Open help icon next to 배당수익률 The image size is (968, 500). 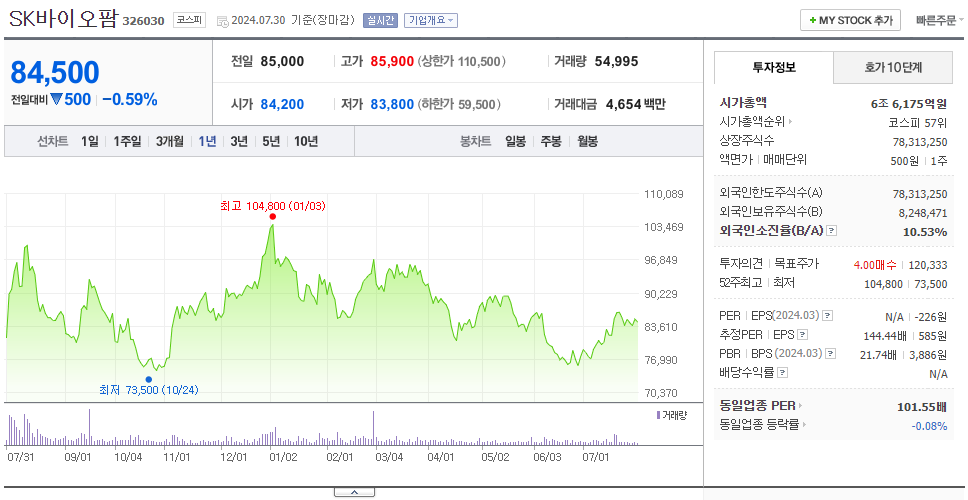tap(783, 373)
